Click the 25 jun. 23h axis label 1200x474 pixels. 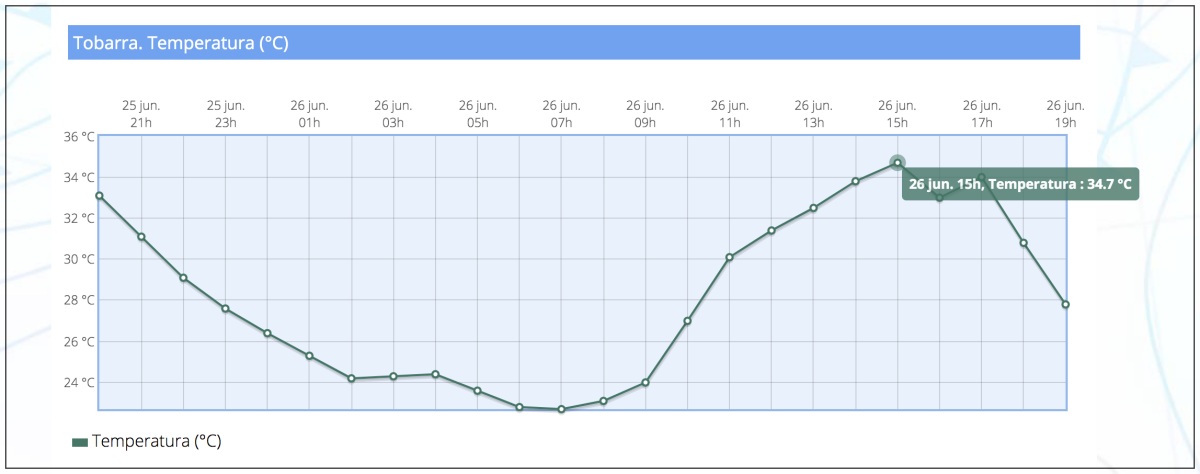coord(225,114)
